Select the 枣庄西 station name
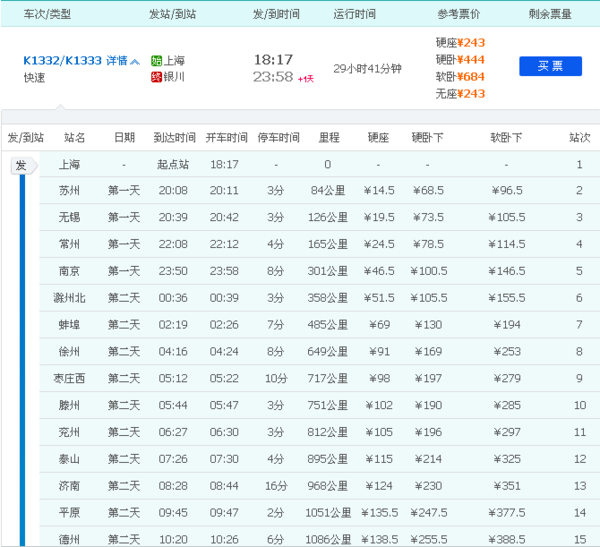 pyautogui.click(x=69, y=378)
